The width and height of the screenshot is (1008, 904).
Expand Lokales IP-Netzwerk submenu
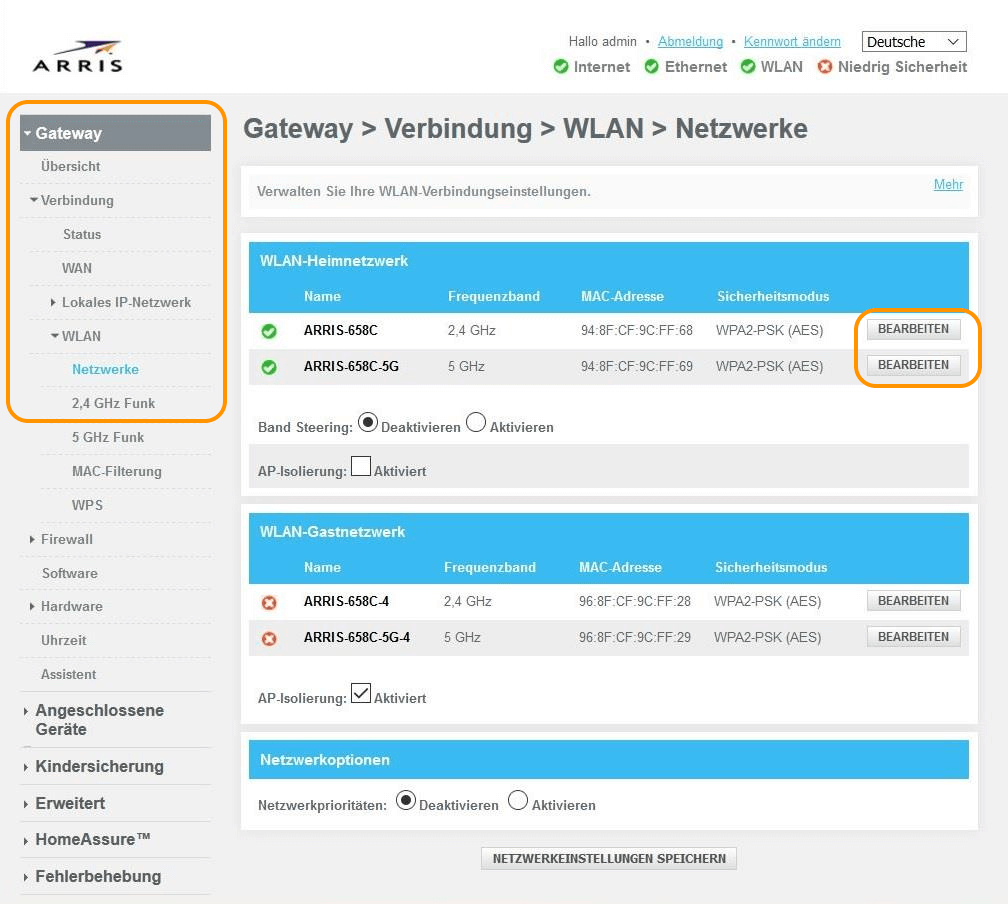[x=125, y=302]
